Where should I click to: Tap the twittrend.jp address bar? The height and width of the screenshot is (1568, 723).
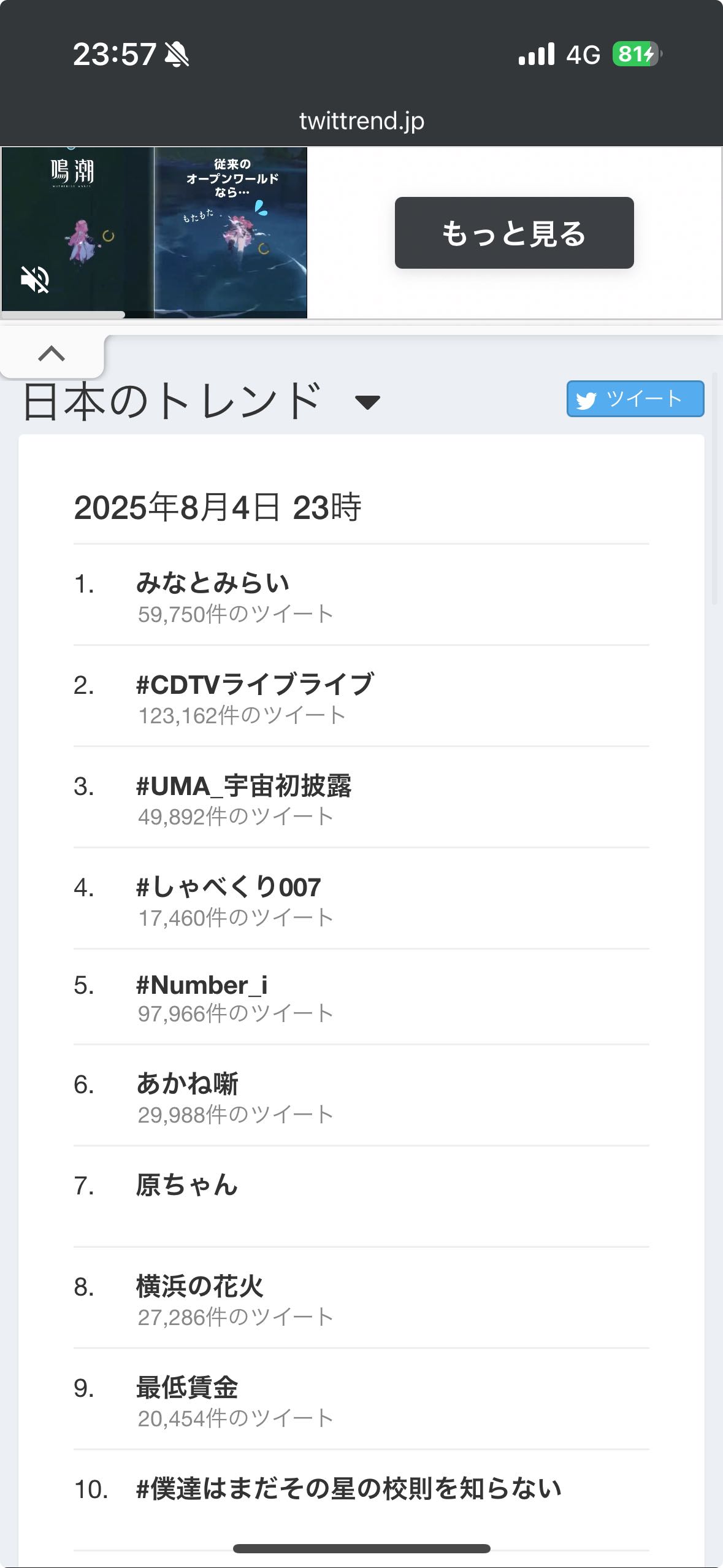point(361,121)
